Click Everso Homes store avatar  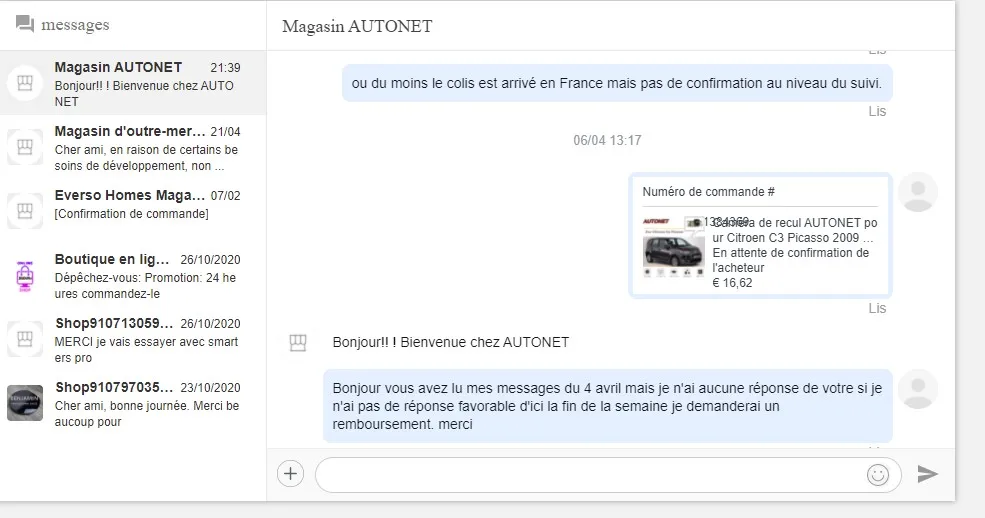(24, 211)
